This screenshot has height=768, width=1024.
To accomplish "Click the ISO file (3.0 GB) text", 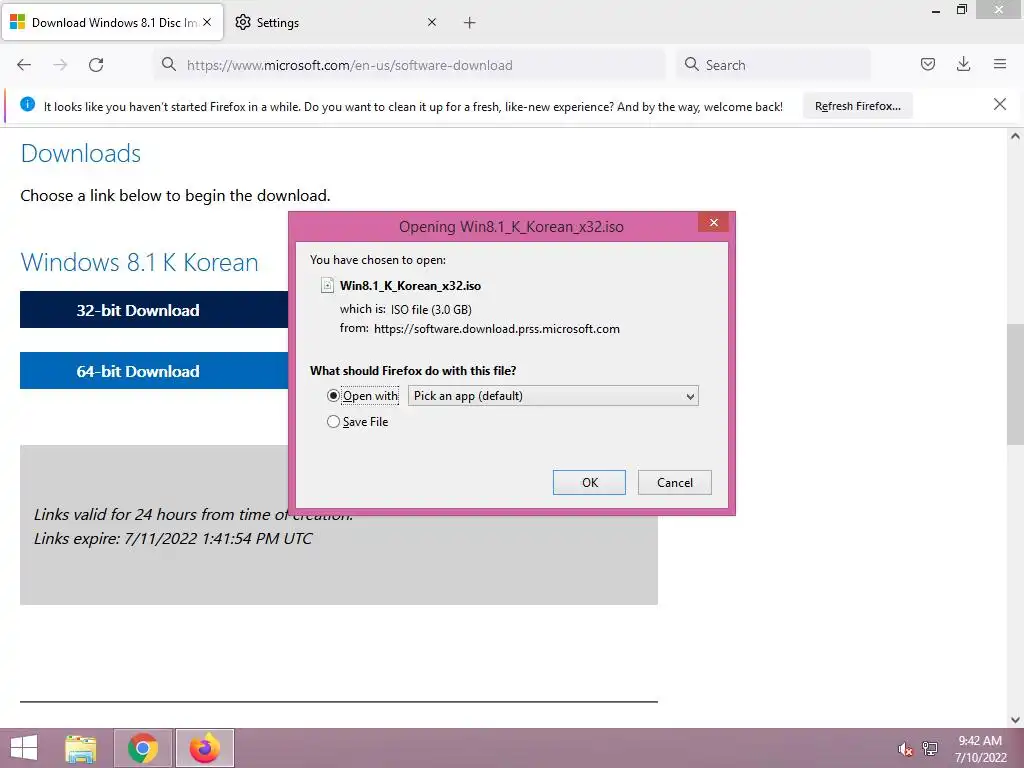I will click(431, 310).
